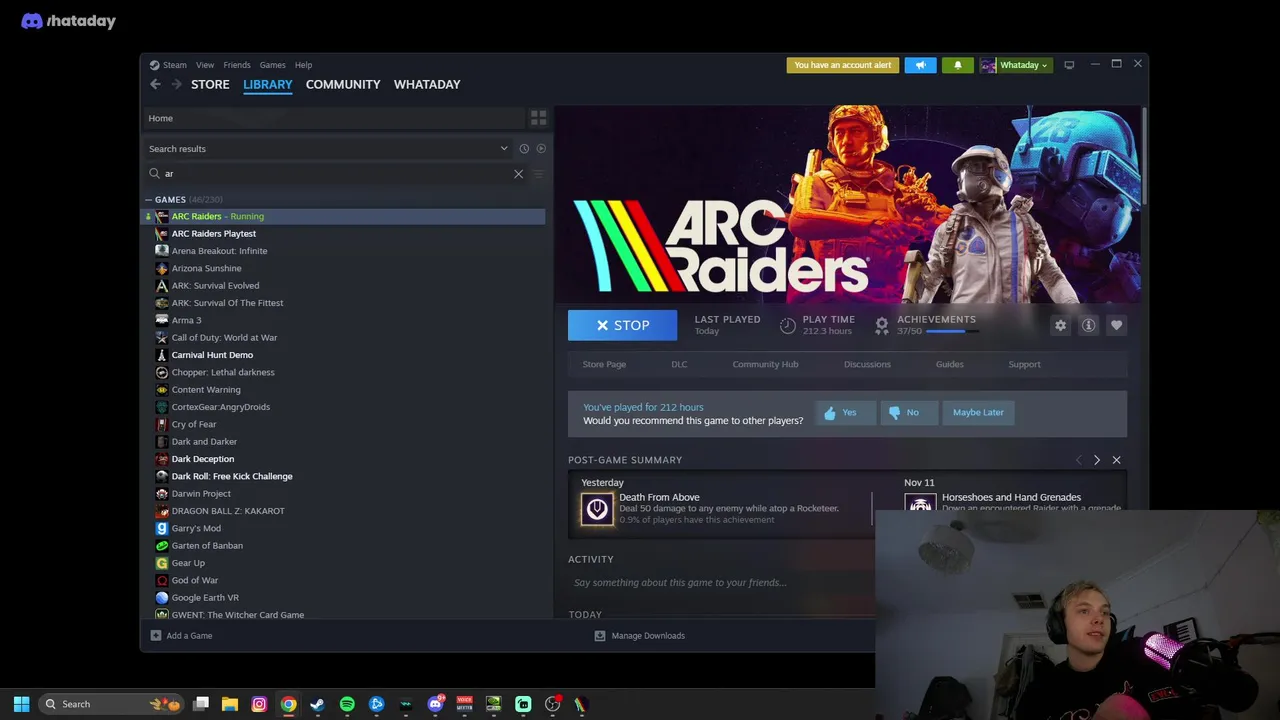Select ARK: Survival Evolved
The width and height of the screenshot is (1280, 720).
point(215,286)
